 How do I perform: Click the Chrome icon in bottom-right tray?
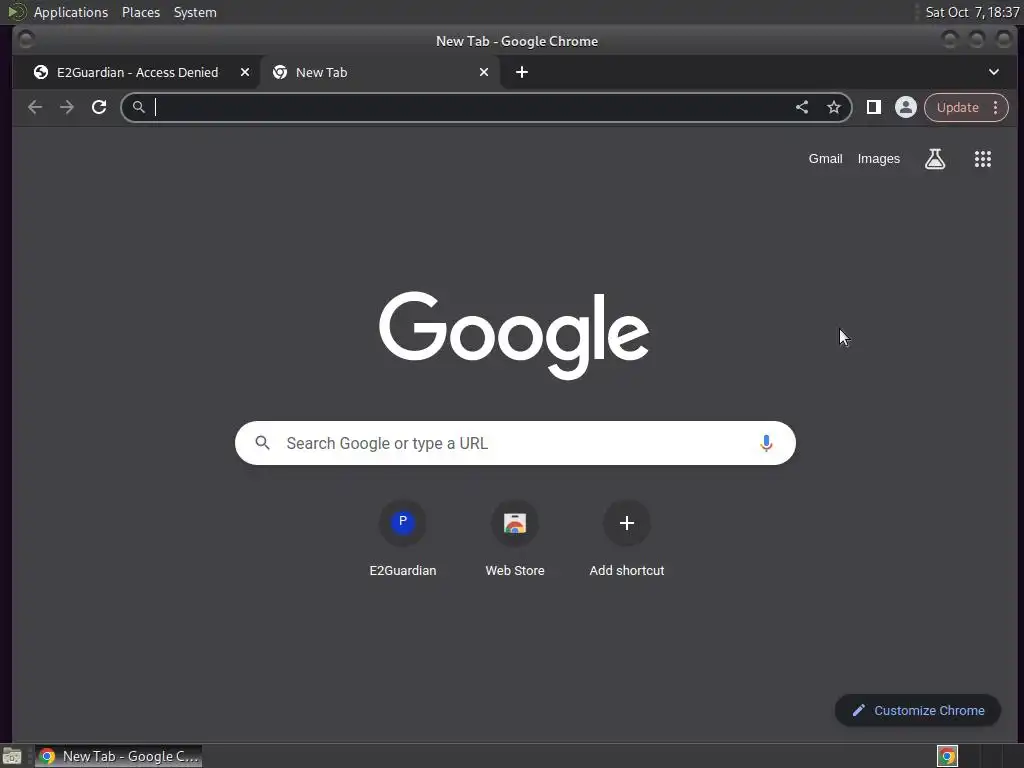947,756
